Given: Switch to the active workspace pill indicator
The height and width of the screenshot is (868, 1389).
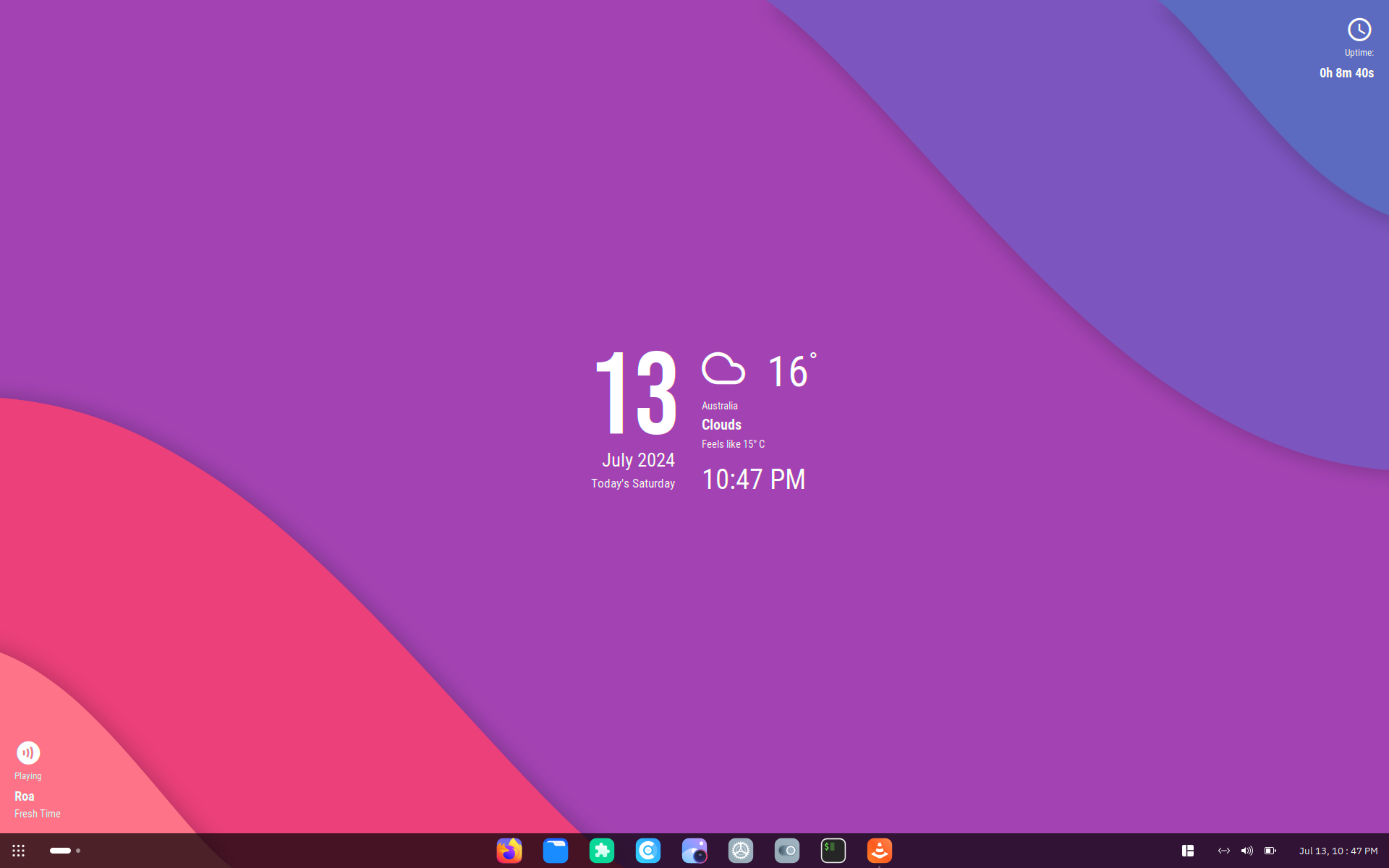Looking at the screenshot, I should (60, 851).
